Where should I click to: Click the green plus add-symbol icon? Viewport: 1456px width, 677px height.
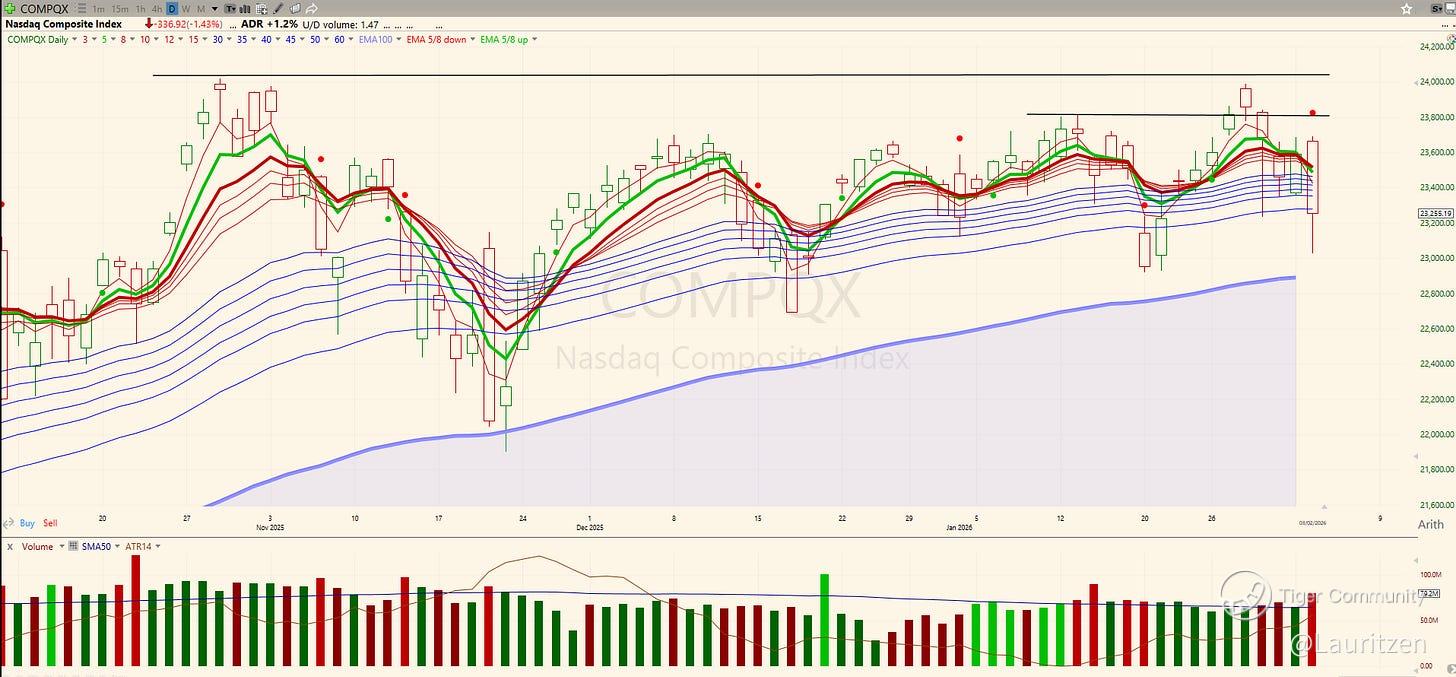[x=9, y=9]
